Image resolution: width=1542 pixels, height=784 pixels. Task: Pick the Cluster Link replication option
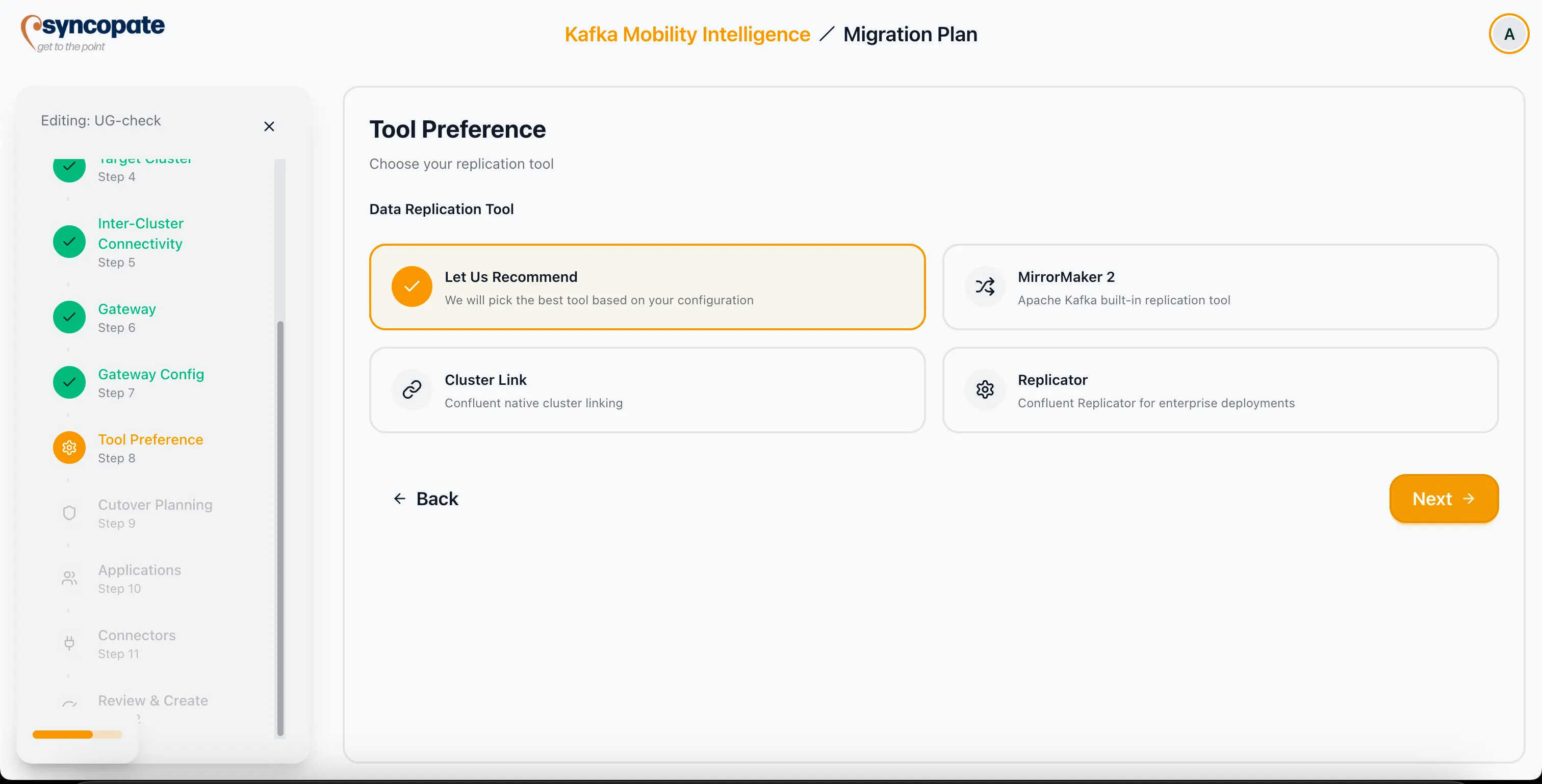[647, 390]
